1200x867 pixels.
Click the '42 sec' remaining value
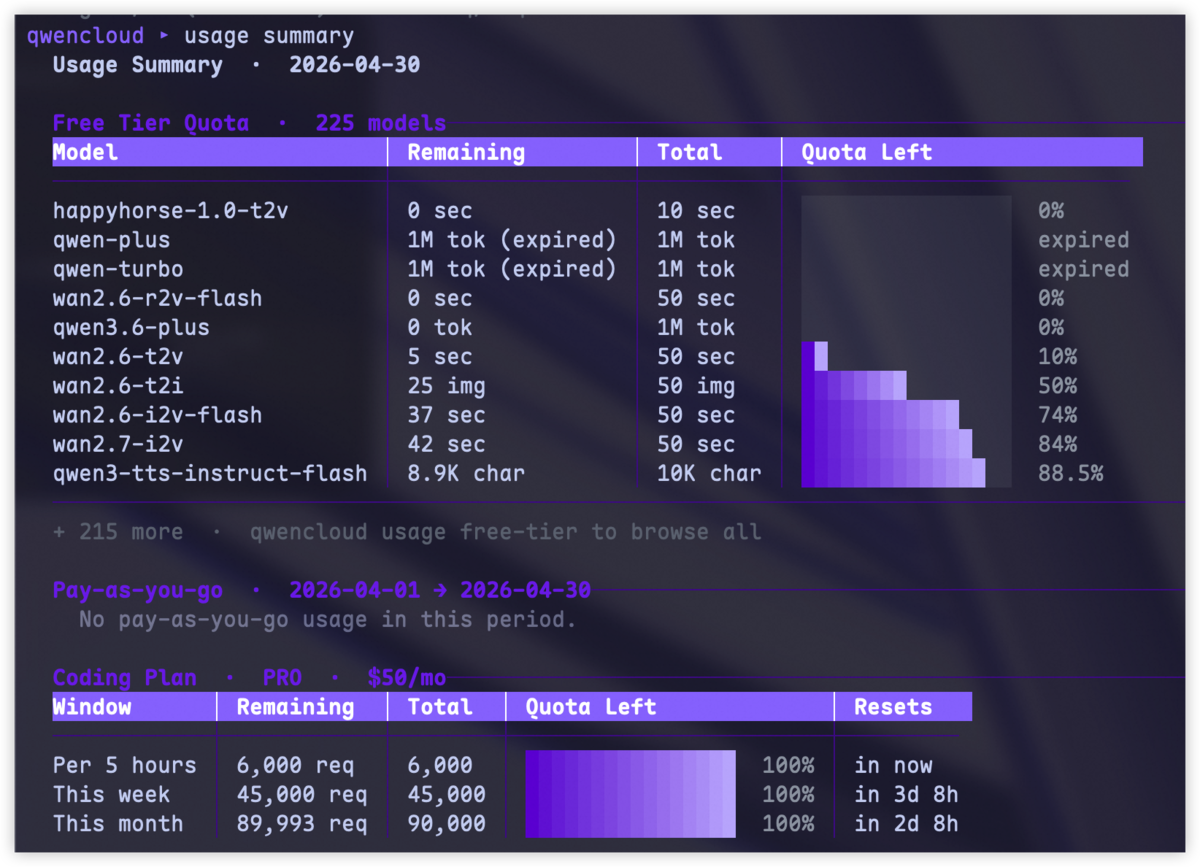446,444
